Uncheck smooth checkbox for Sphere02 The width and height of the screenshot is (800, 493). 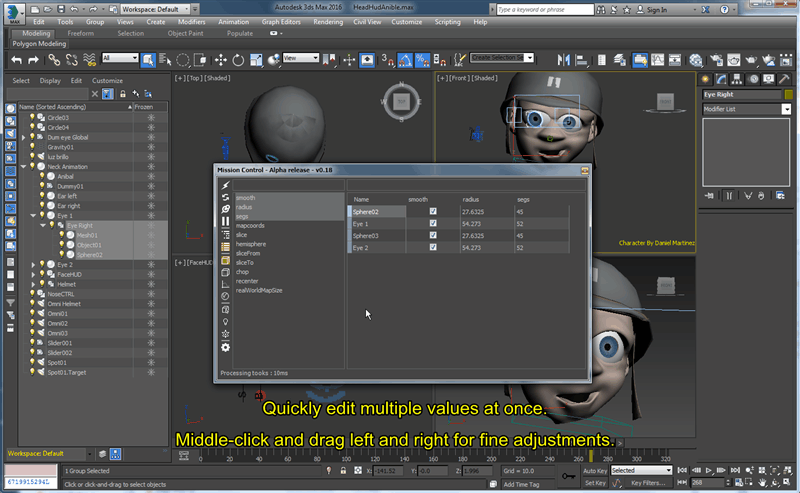click(433, 211)
